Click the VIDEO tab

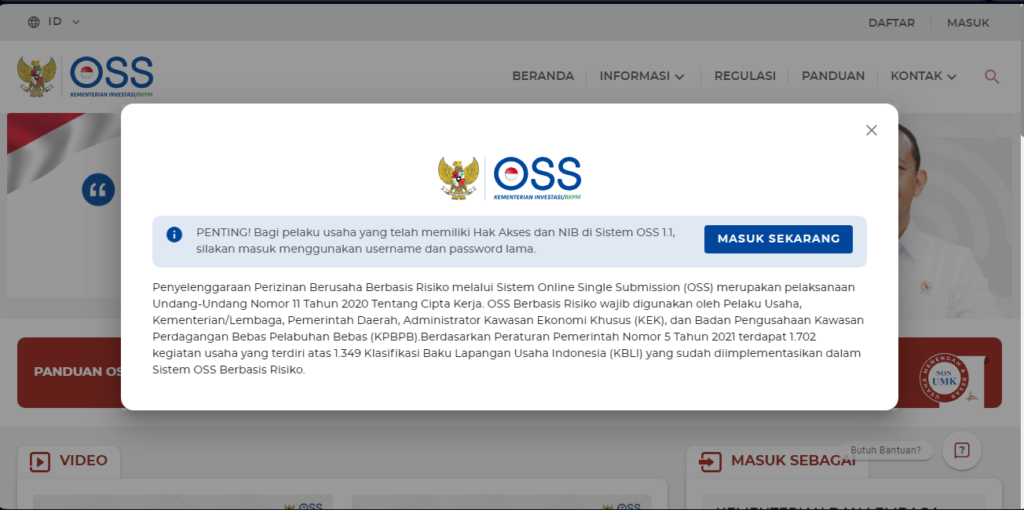69,461
